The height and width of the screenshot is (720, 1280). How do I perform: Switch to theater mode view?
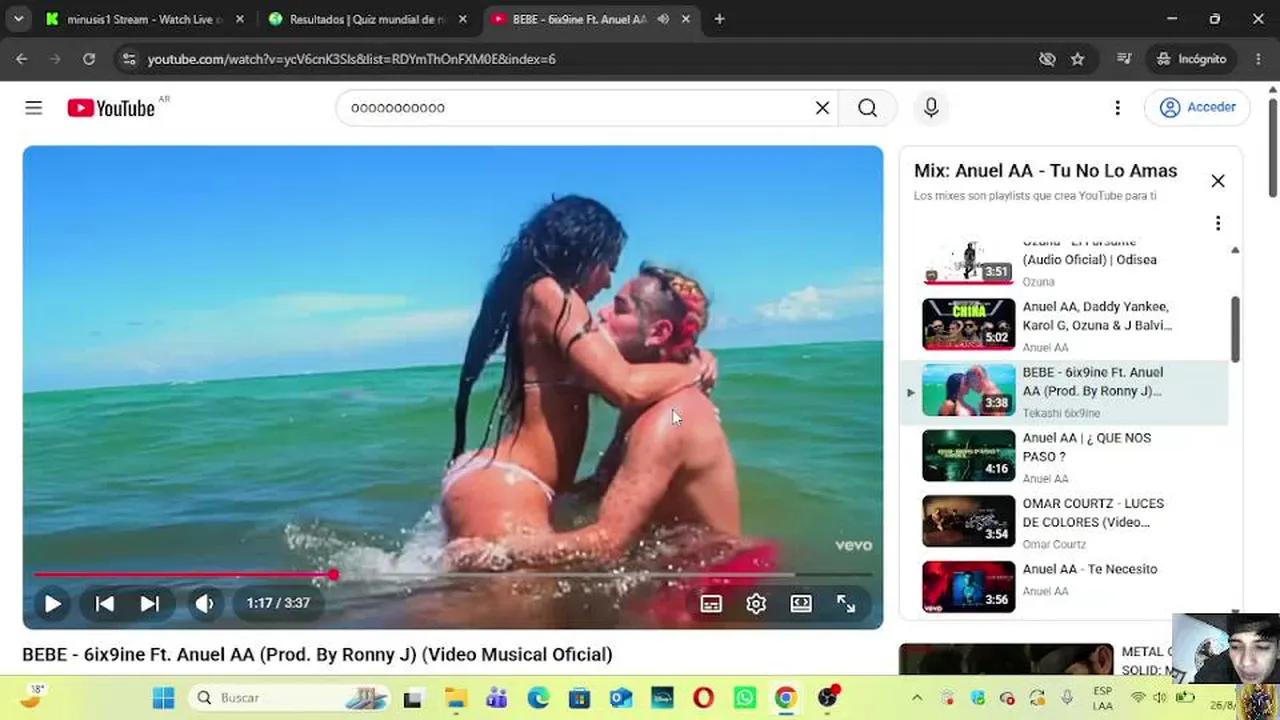click(801, 603)
